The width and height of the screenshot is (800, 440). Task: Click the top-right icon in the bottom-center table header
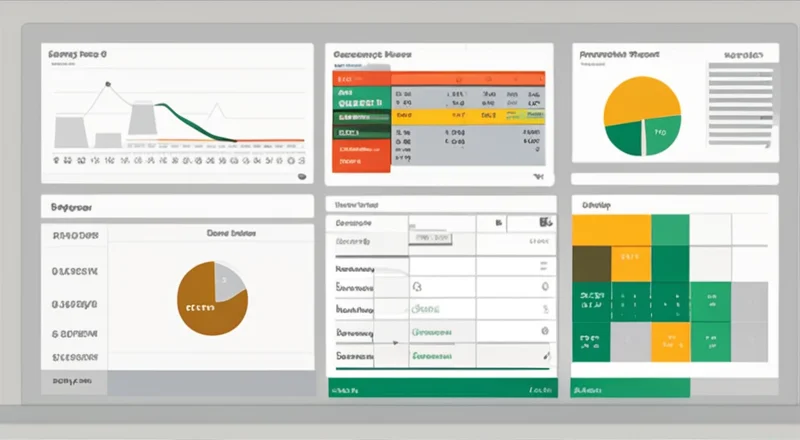(545, 222)
